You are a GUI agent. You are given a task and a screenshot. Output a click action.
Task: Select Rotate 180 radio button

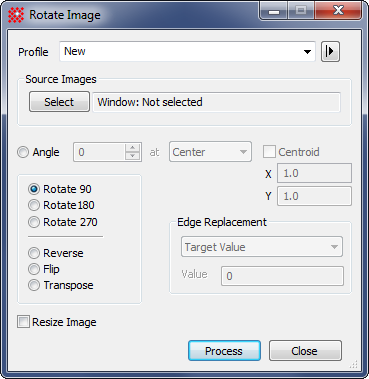coord(34,205)
